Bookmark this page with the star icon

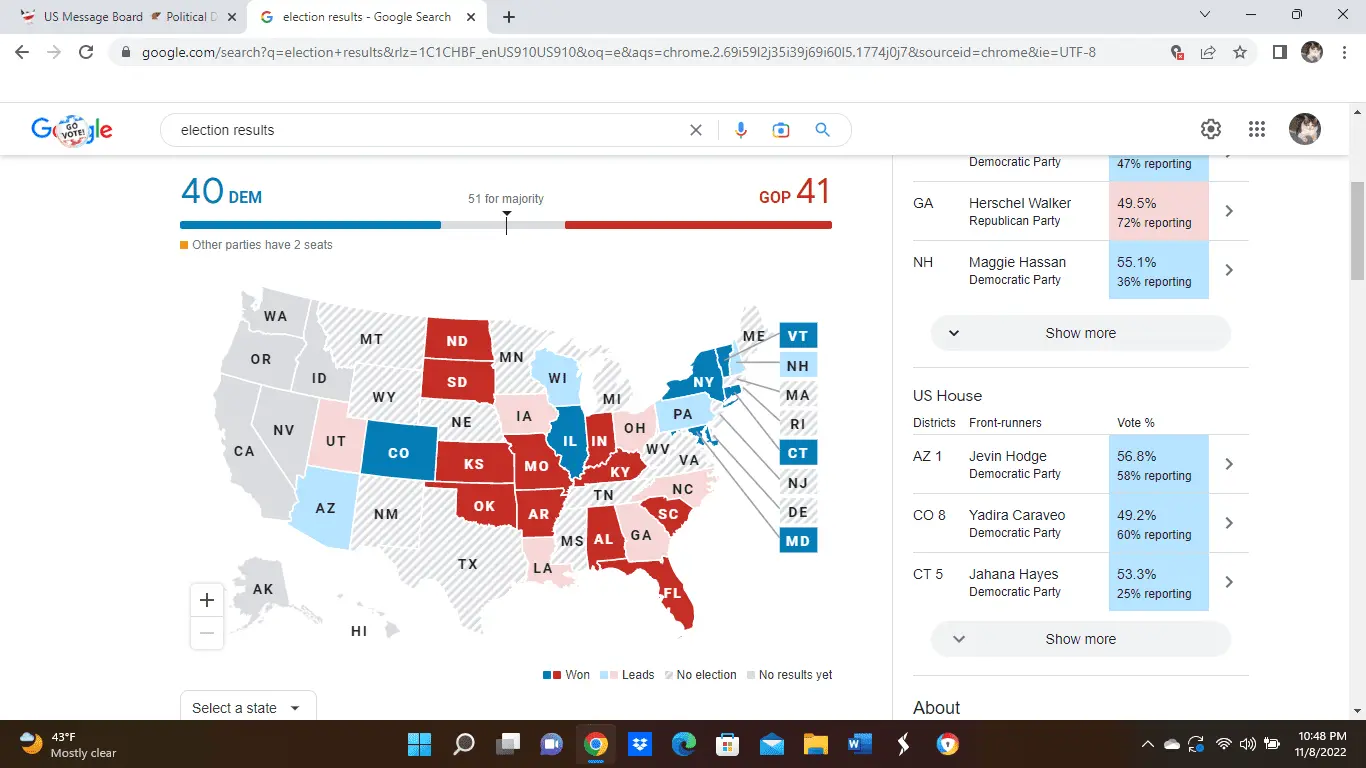(1240, 52)
